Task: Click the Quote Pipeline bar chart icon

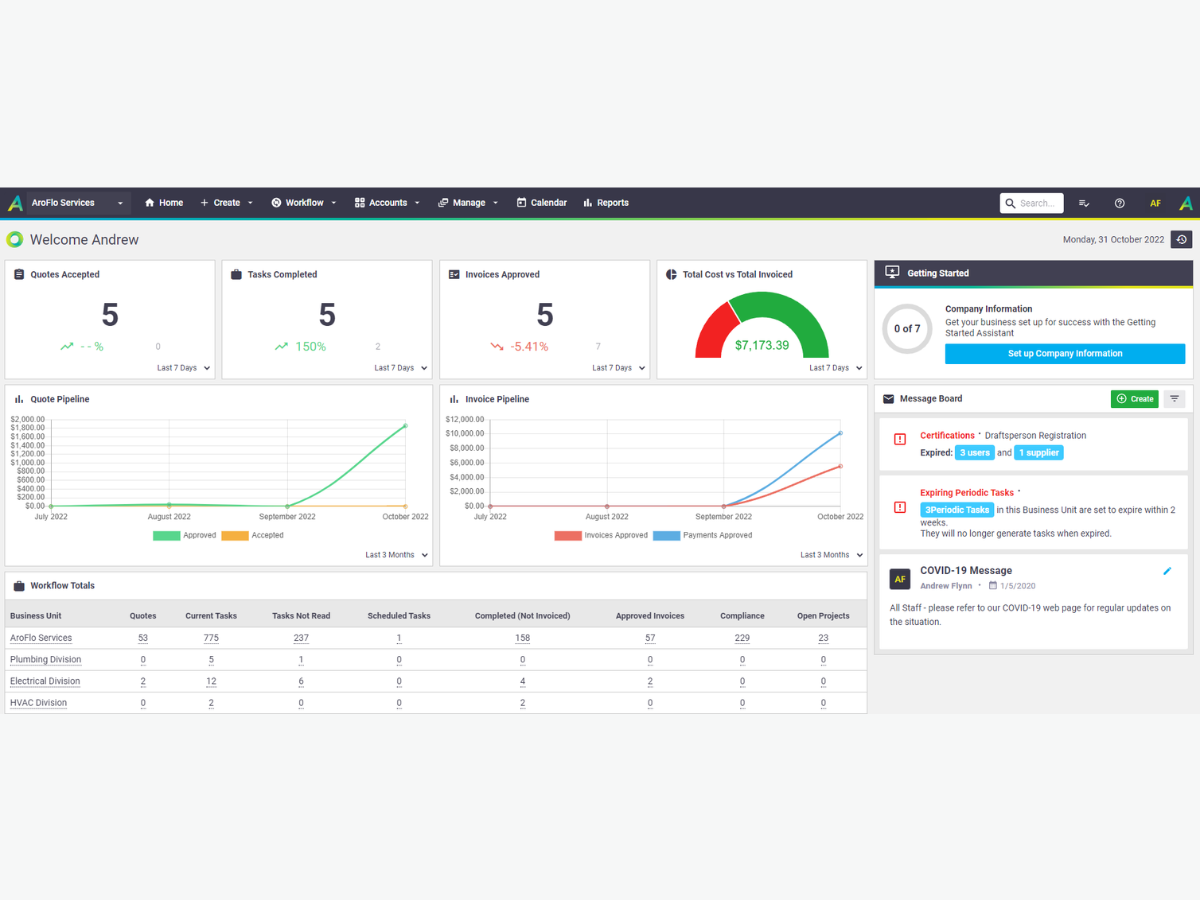Action: 19,399
